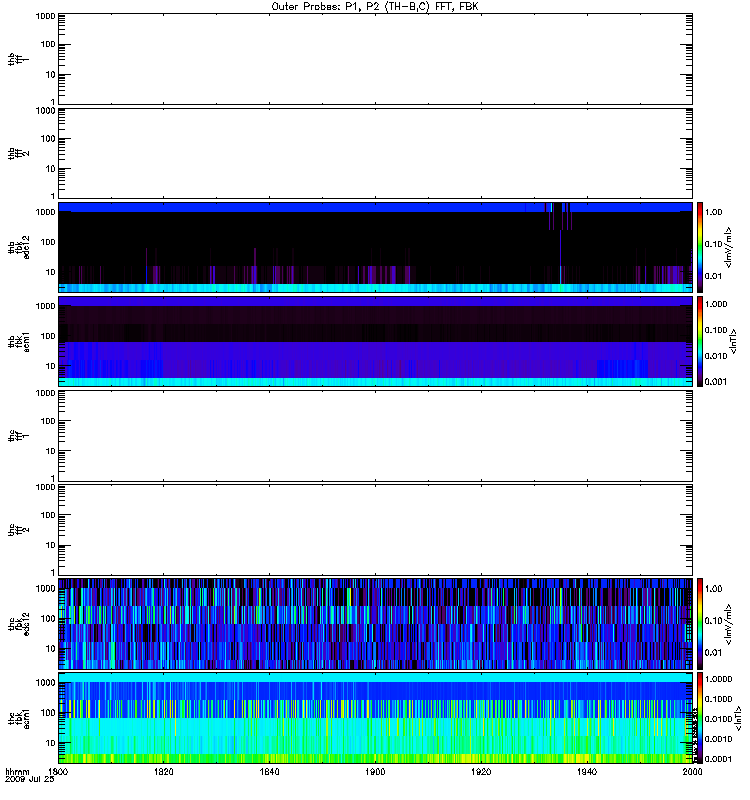Click the "thc fbk scm1" y-axis panel label
This screenshot has height=800, width=750.
[19, 718]
